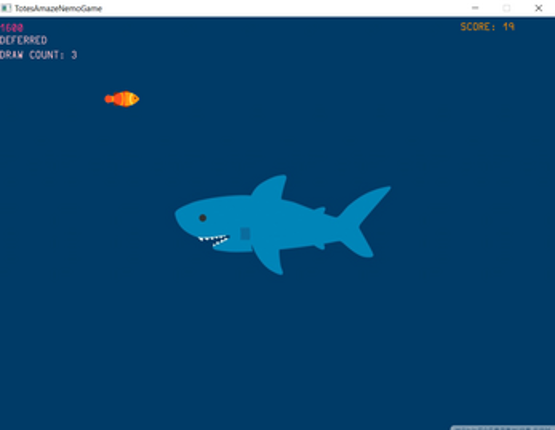Click the pink 1600 counter
This screenshot has height=430, width=555.
(x=12, y=28)
